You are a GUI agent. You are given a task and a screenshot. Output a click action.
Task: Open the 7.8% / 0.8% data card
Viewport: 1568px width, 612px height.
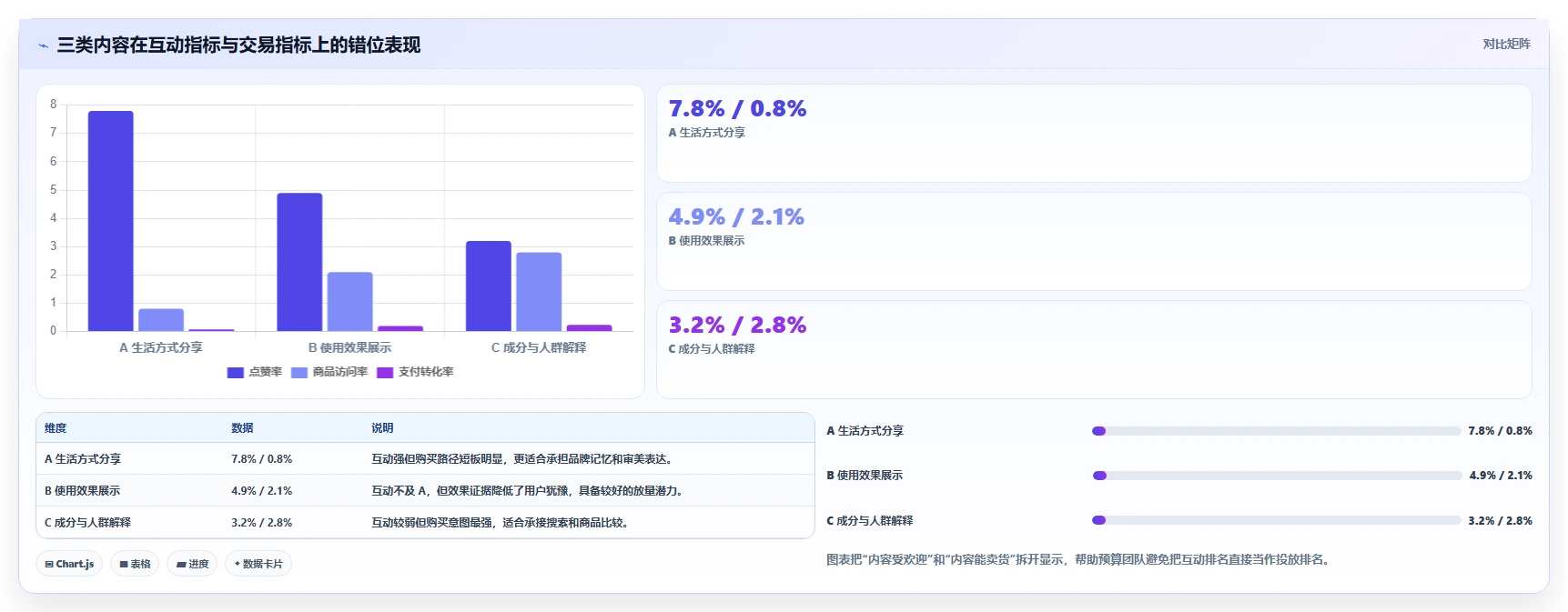[1094, 134]
